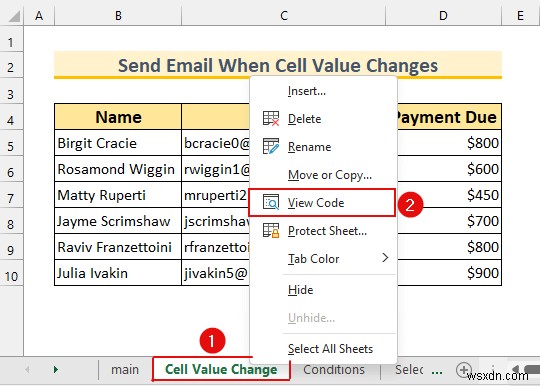Image resolution: width=540 pixels, height=386 pixels.
Task: Click the rwiggin1@ email cell
Action: pyautogui.click(x=216, y=169)
